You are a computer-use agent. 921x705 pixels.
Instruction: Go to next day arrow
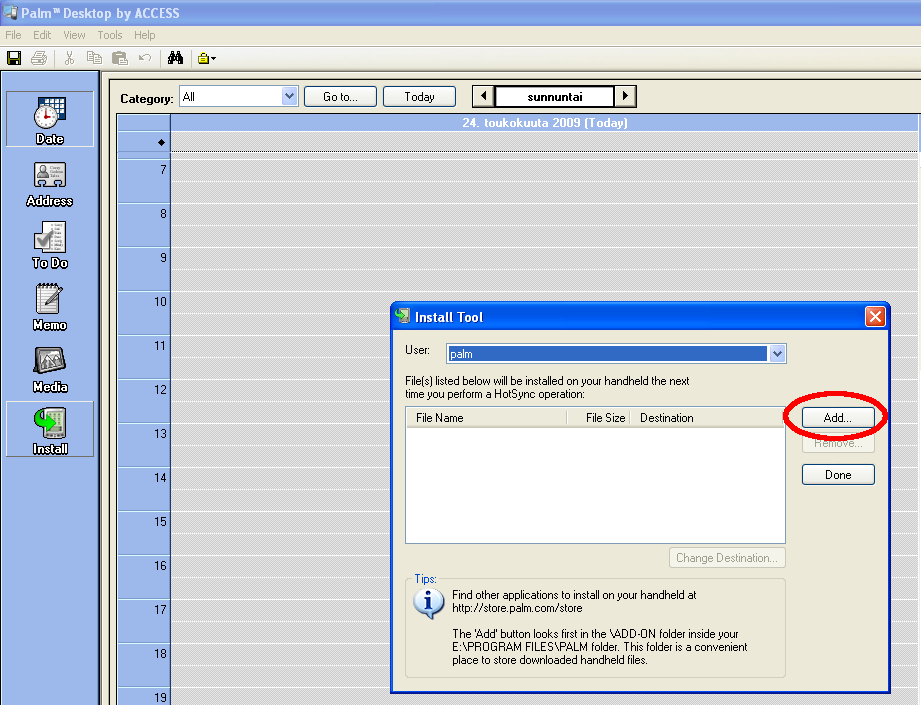pyautogui.click(x=625, y=96)
